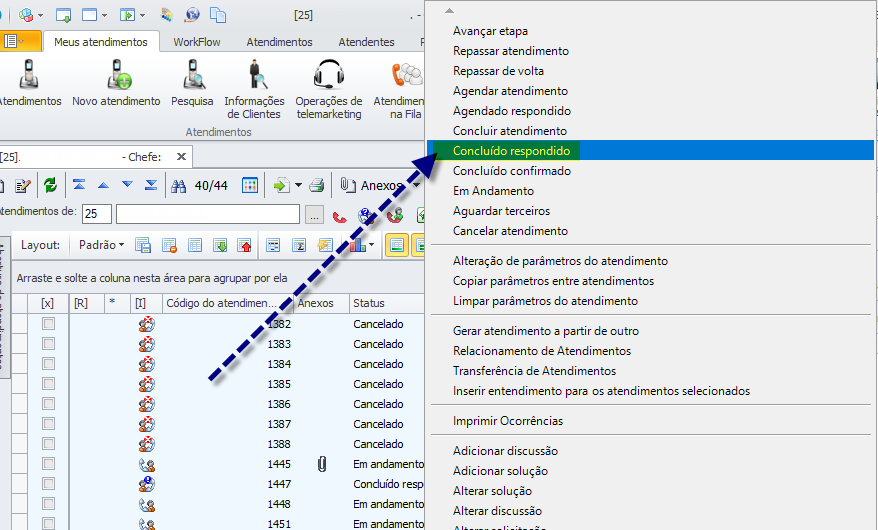This screenshot has width=878, height=530.
Task: Click the paperclip attachment on row 1445
Action: click(322, 464)
